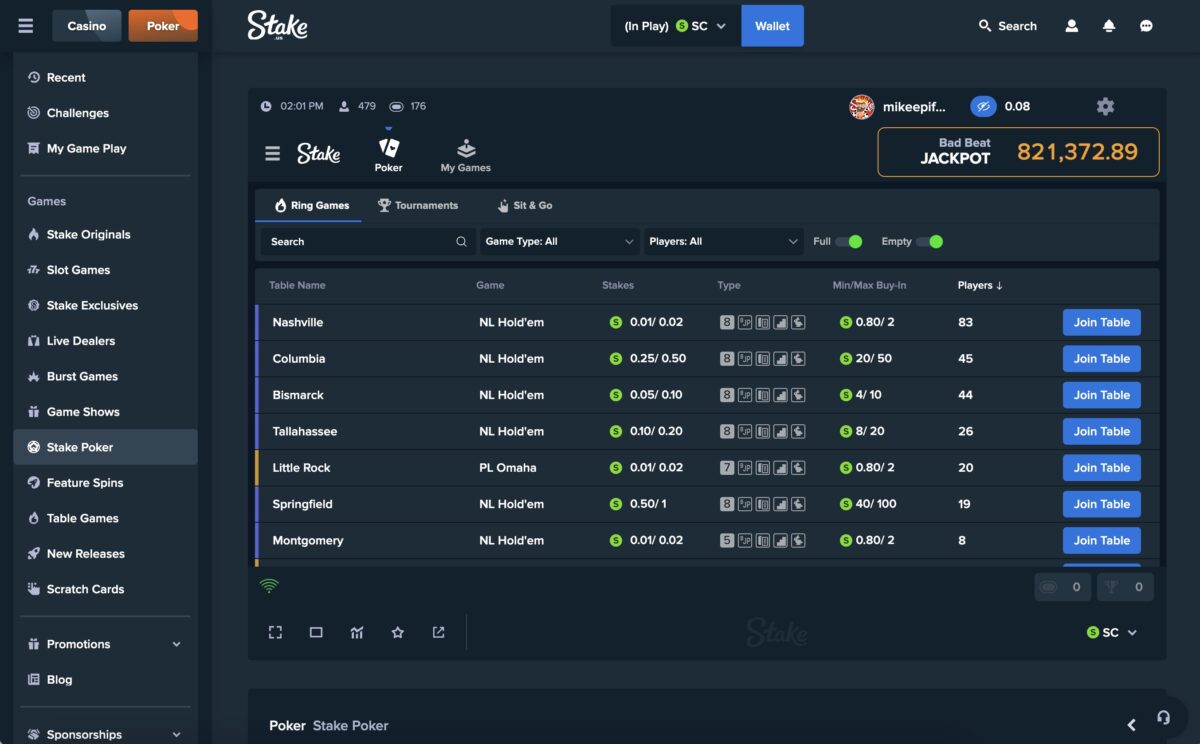The width and height of the screenshot is (1200, 744).
Task: Sort tables by Players column
Action: (980, 285)
